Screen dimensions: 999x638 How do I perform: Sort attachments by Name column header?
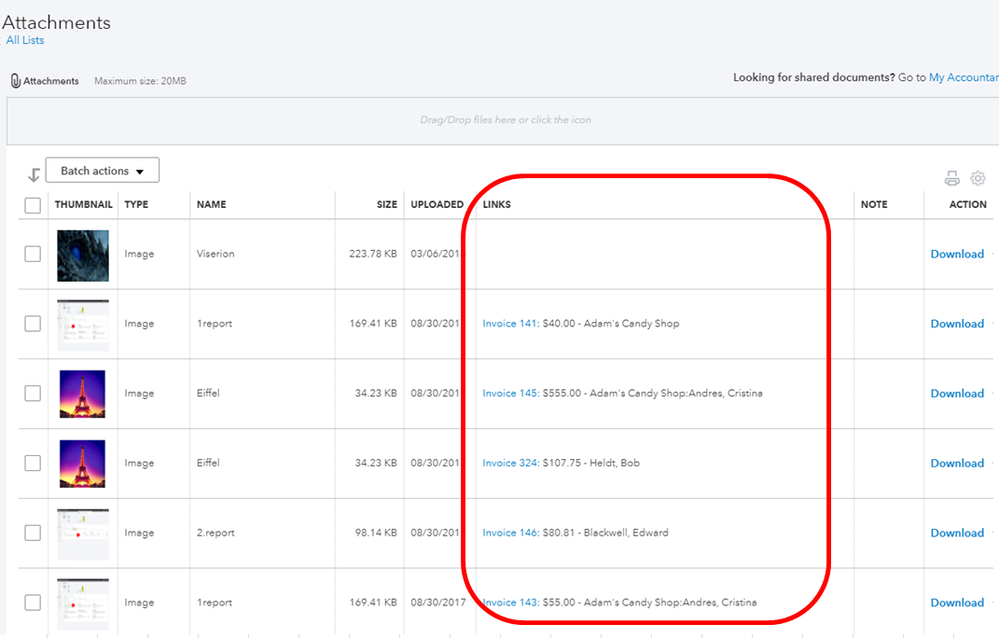pyautogui.click(x=211, y=204)
